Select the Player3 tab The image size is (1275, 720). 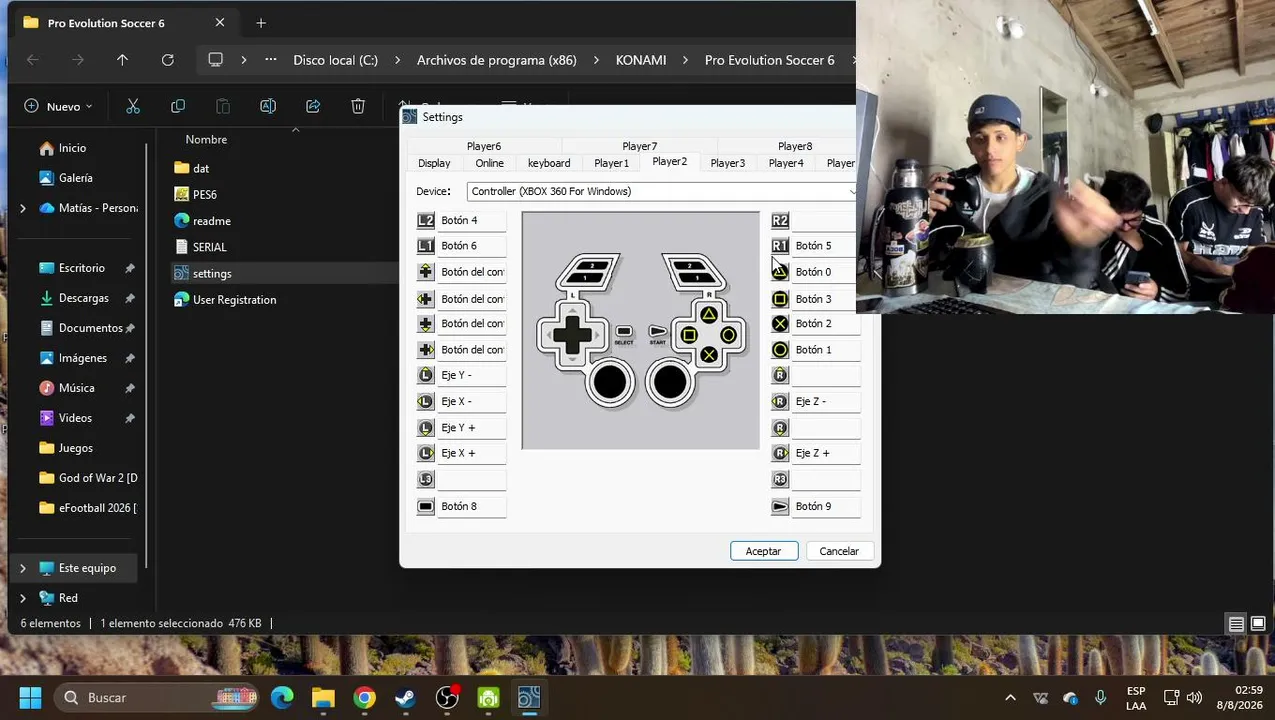728,163
